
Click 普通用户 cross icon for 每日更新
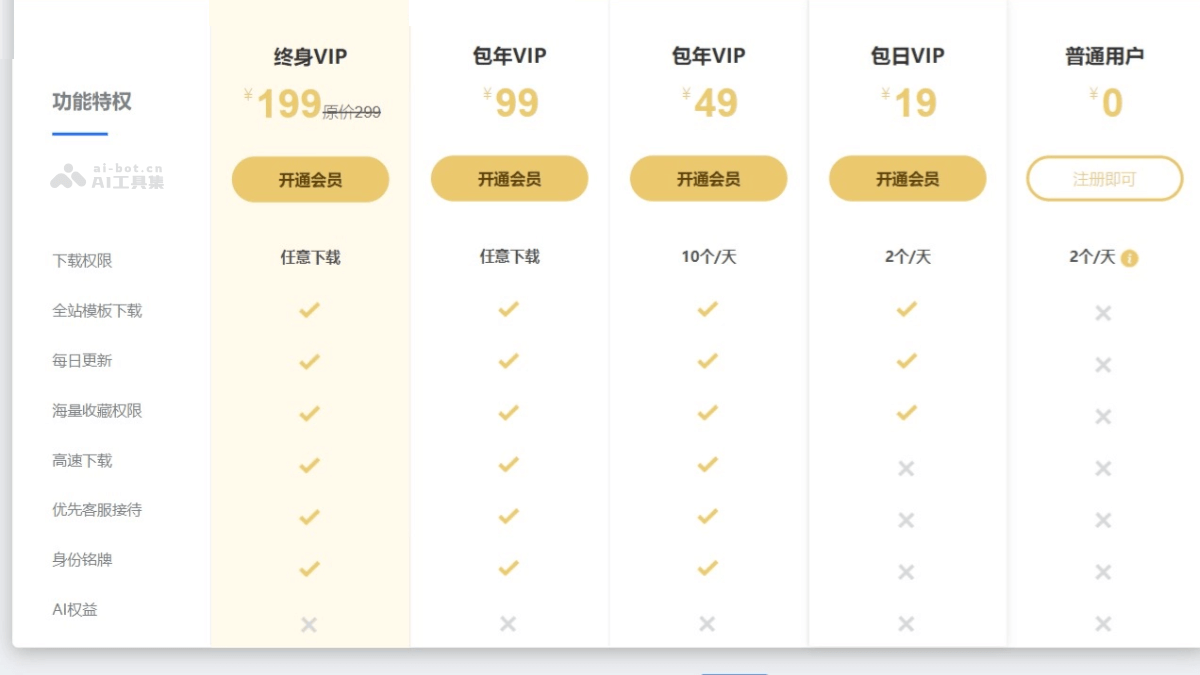(1103, 365)
